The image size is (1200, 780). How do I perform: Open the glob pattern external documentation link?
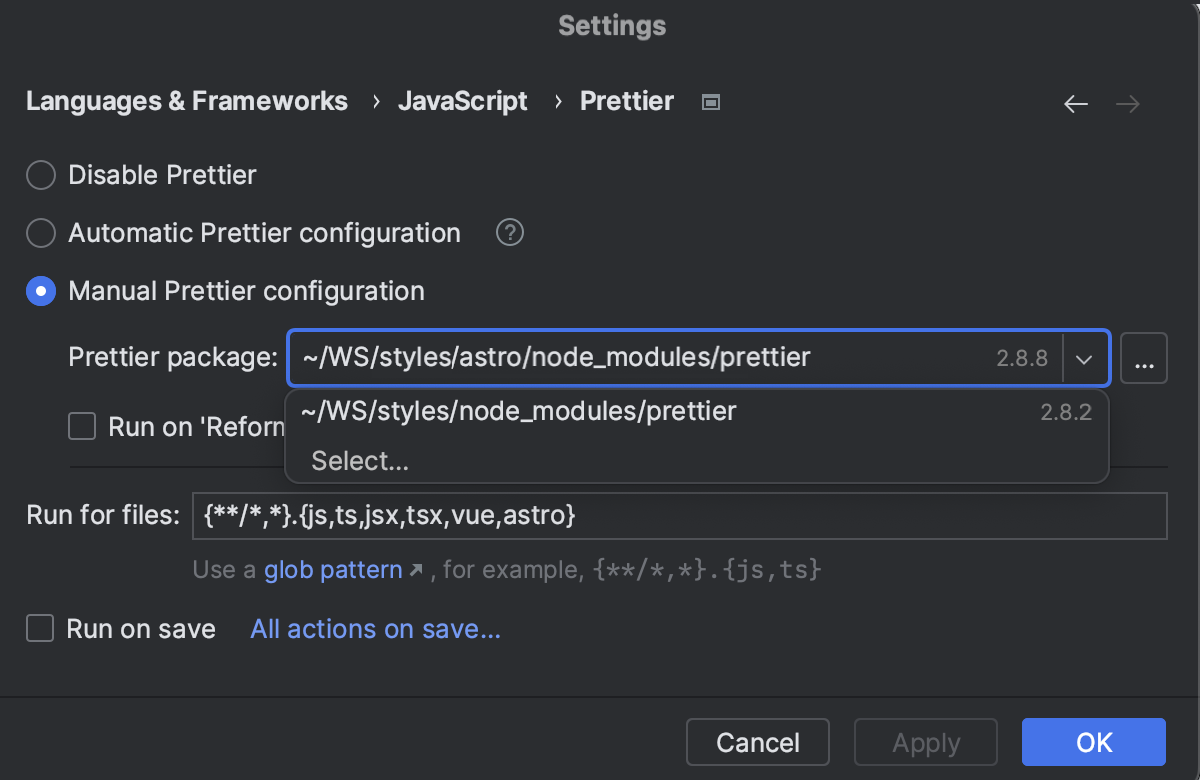(333, 569)
